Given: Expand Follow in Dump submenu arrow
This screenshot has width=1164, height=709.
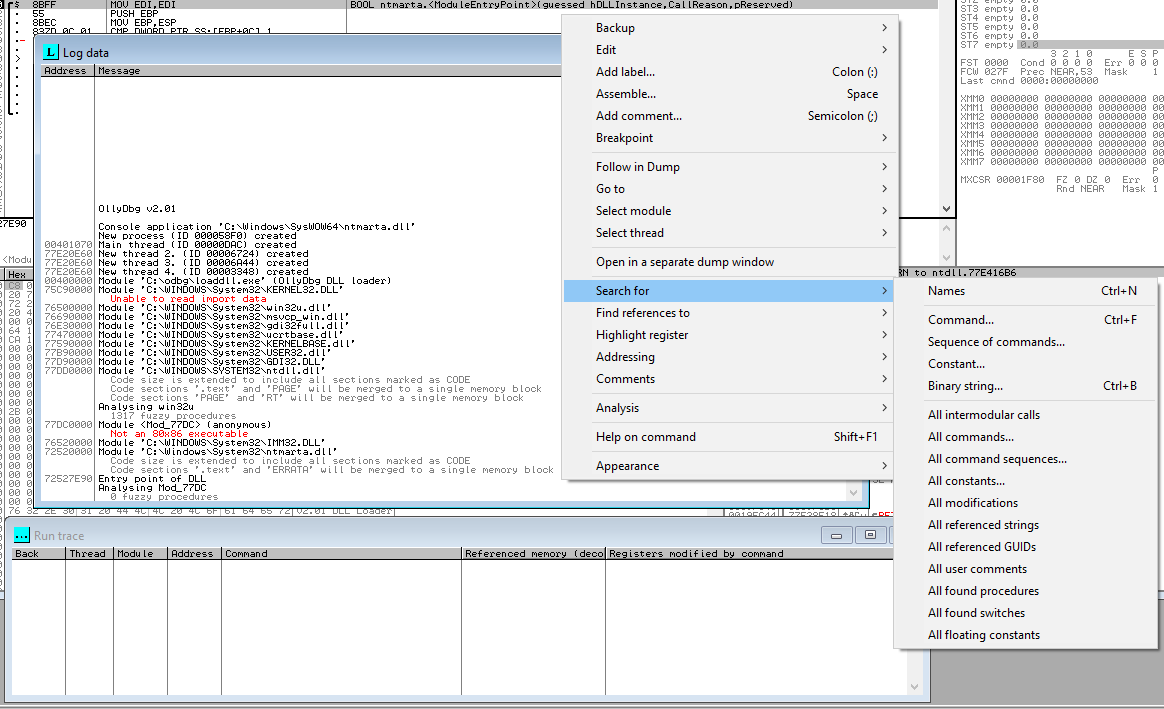Looking at the screenshot, I should click(884, 167).
